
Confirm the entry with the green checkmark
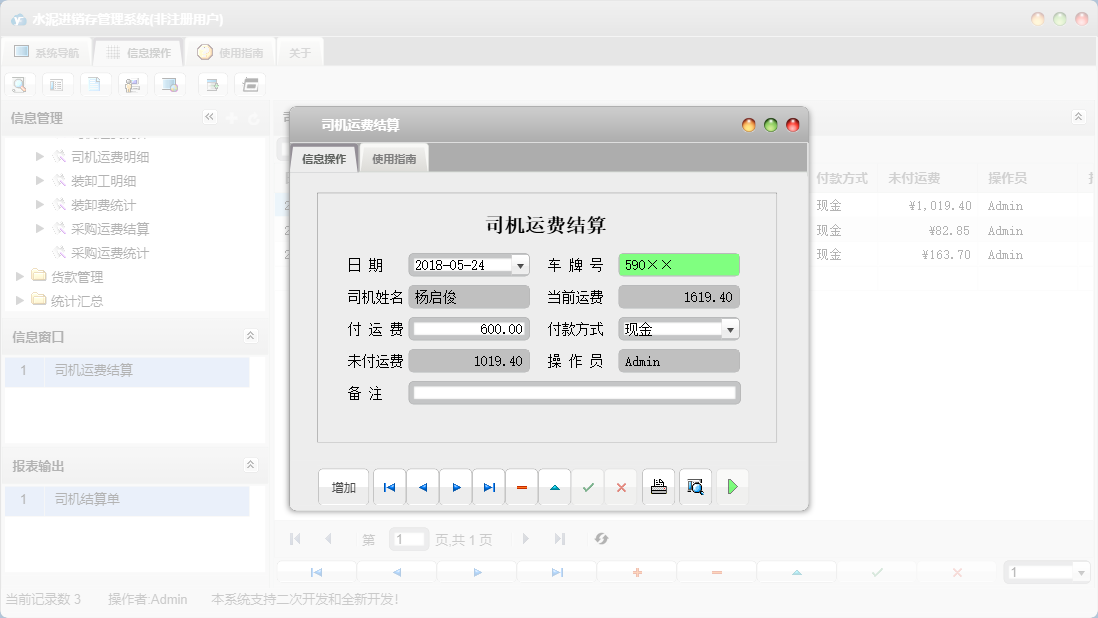click(588, 487)
